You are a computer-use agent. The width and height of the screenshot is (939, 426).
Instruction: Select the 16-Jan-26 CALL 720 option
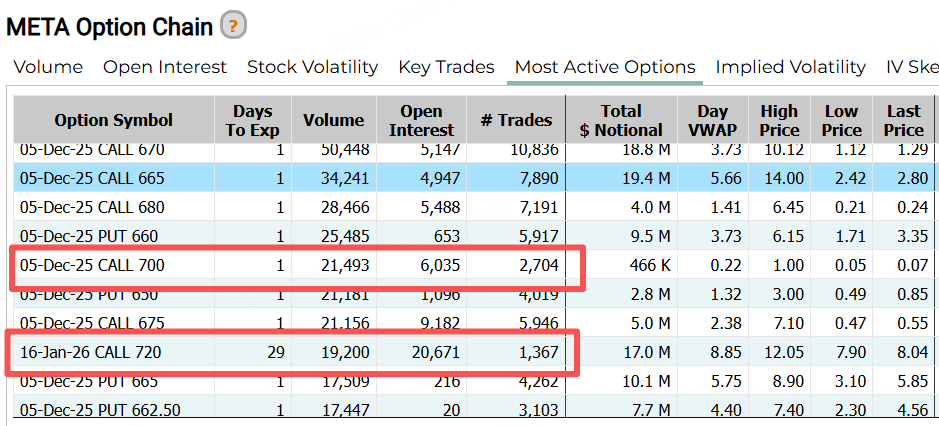[x=90, y=352]
